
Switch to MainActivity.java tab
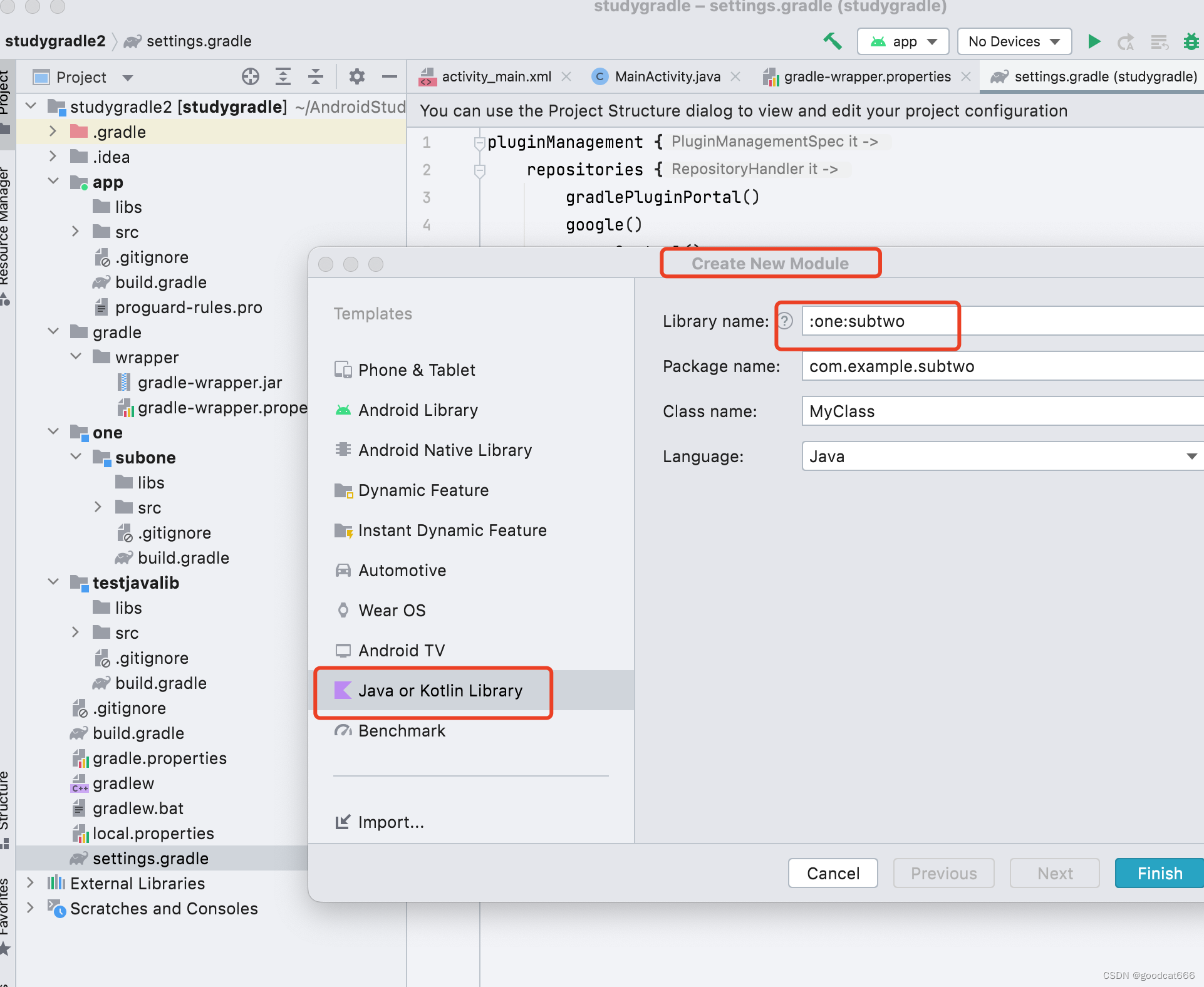pos(667,76)
